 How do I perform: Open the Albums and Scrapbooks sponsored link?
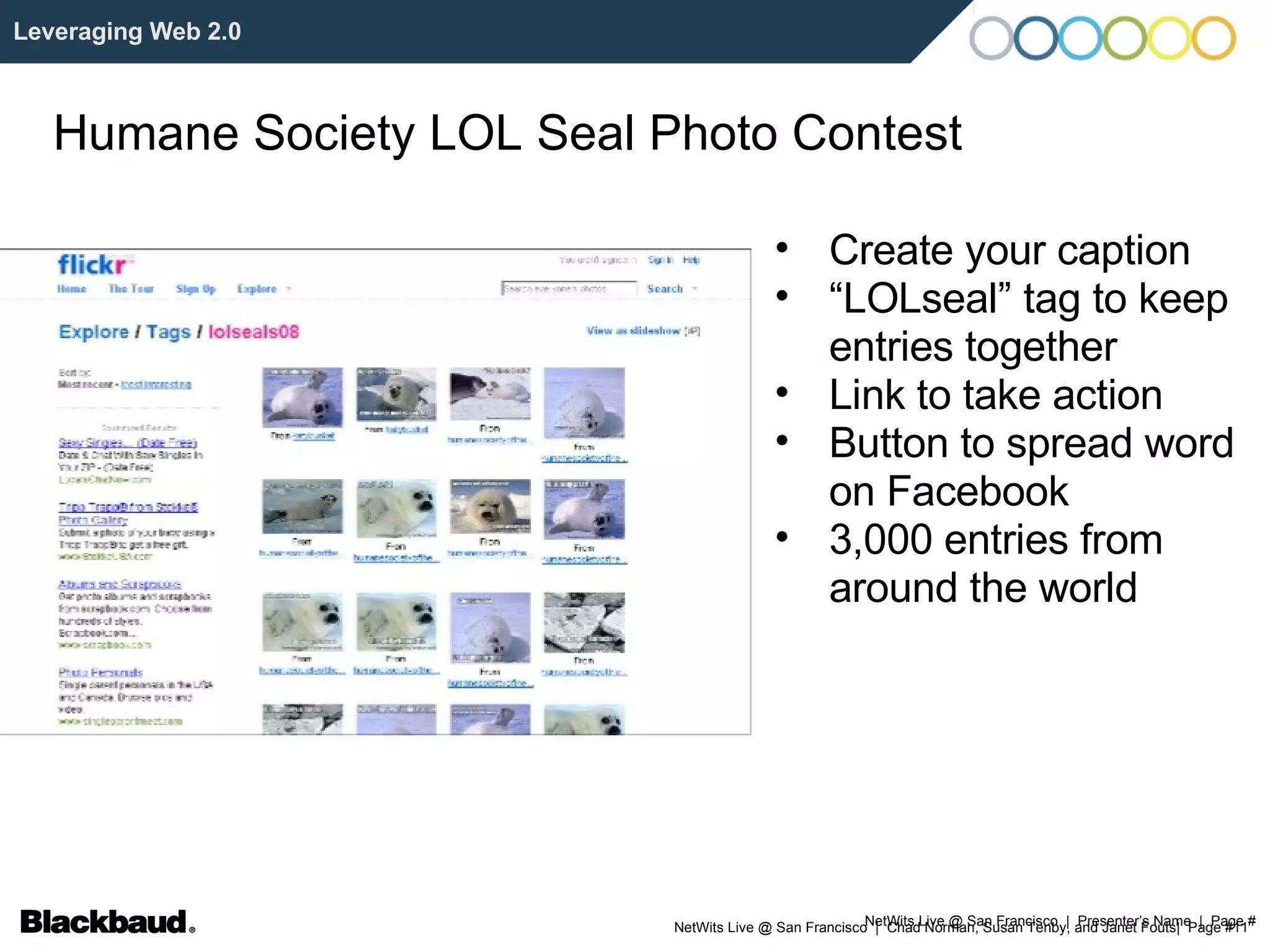click(120, 584)
